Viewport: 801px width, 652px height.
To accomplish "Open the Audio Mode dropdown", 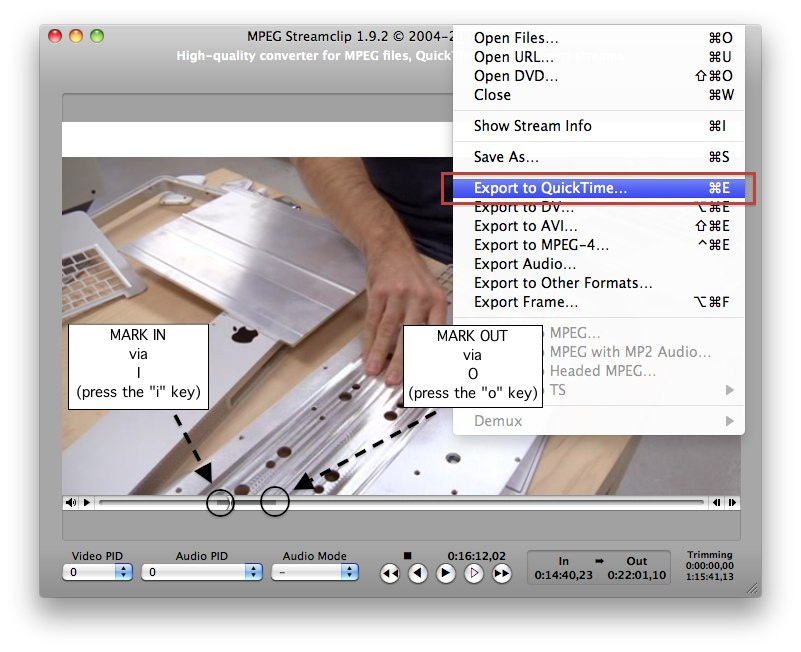I will 315,572.
